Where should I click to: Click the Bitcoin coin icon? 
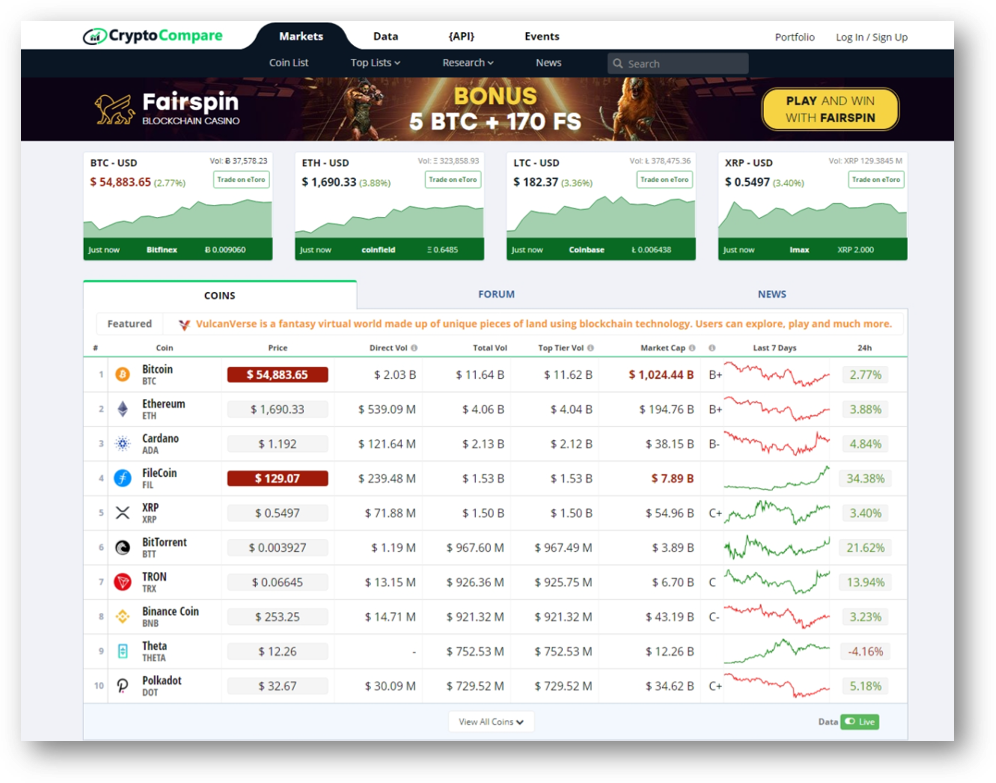123,375
